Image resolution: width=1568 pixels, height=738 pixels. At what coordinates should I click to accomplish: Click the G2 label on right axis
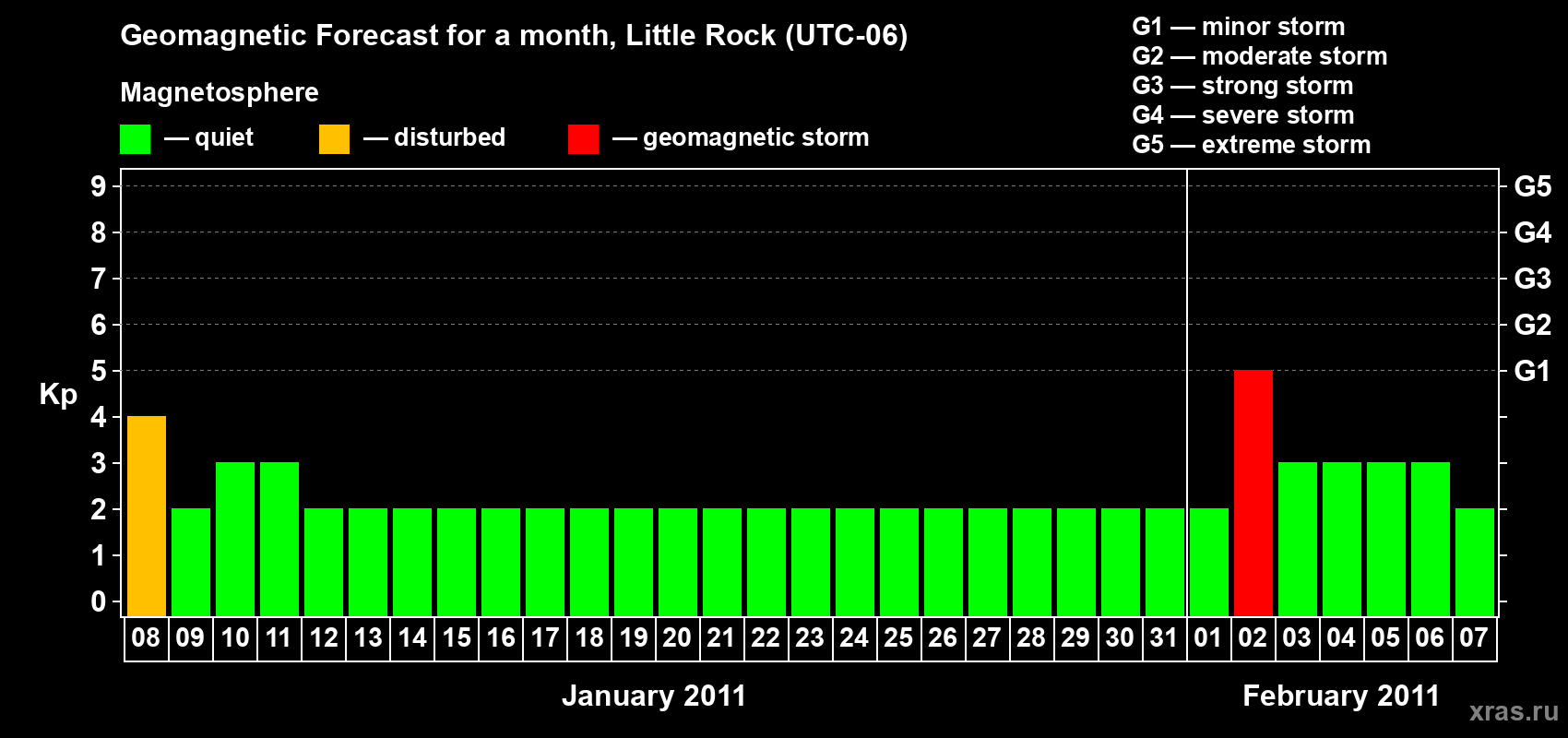point(1533,325)
